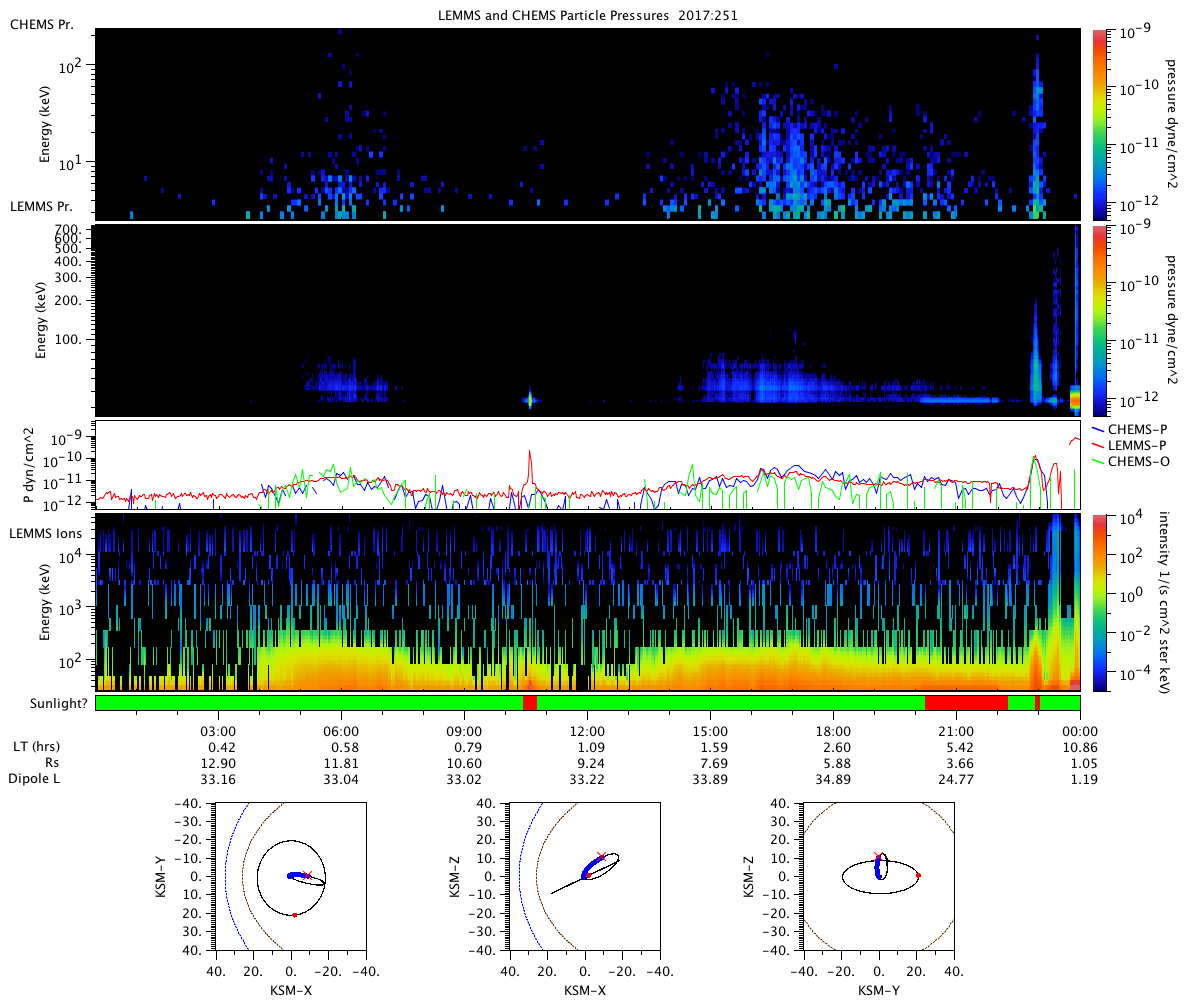This screenshot has height=1000, width=1200.
Task: Select the 18:00 time tick label
Action: (x=833, y=732)
